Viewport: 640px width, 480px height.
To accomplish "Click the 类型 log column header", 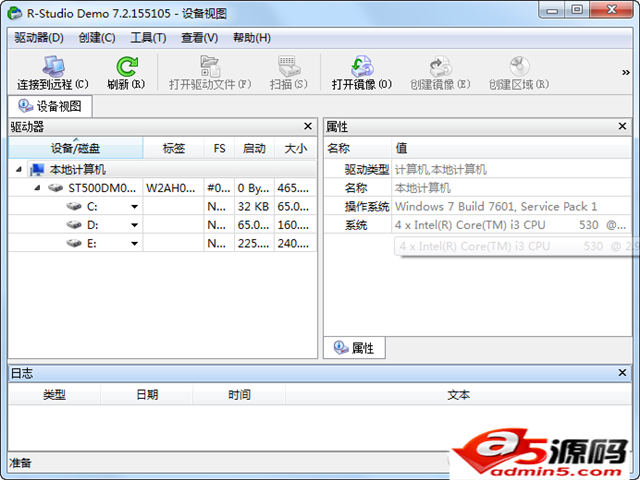I will [54, 395].
